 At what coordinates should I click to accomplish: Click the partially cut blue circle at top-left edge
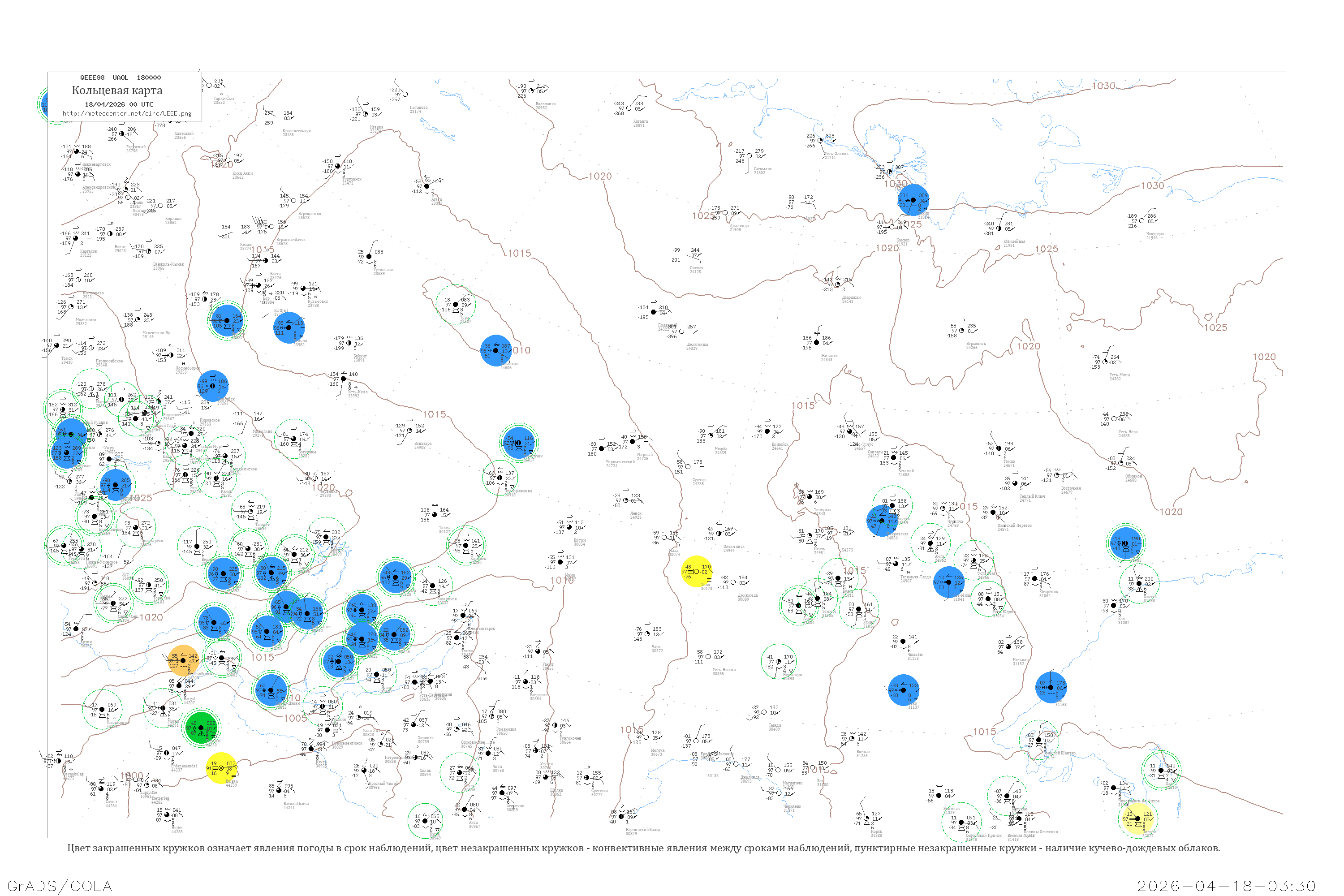tap(44, 104)
